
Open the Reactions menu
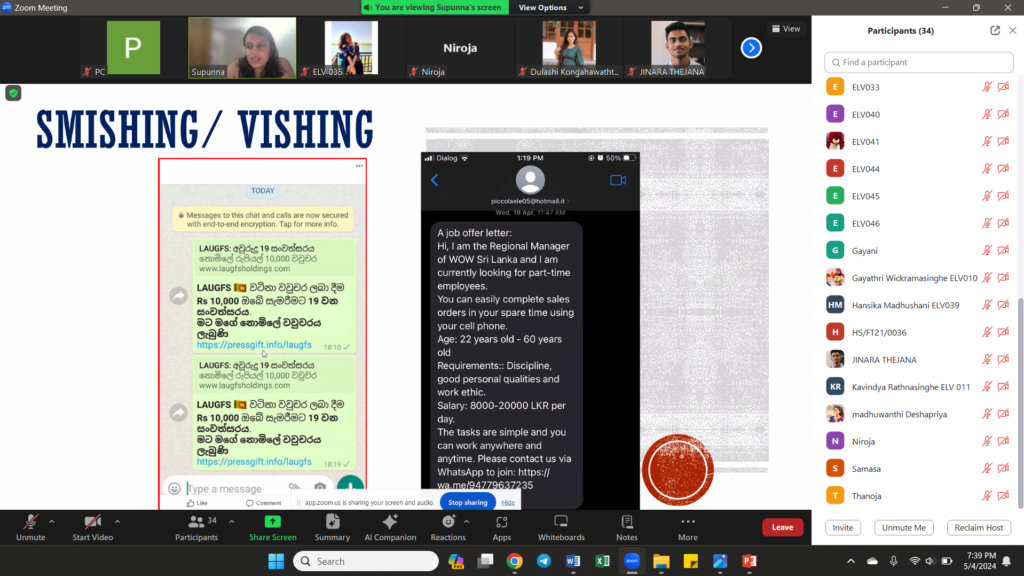[x=448, y=527]
